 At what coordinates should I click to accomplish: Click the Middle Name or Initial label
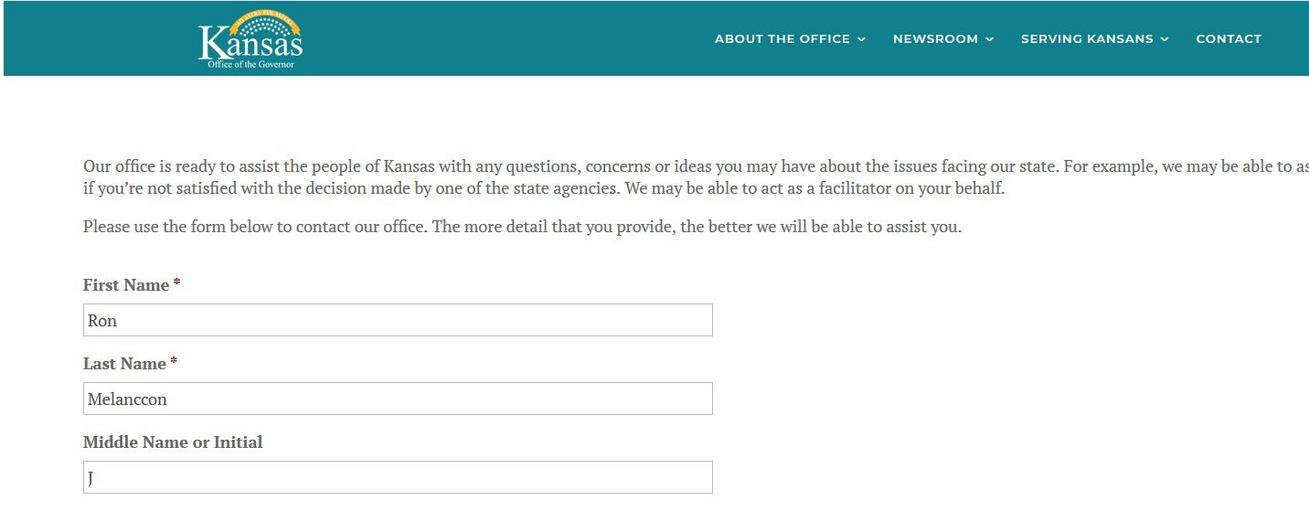point(173,442)
